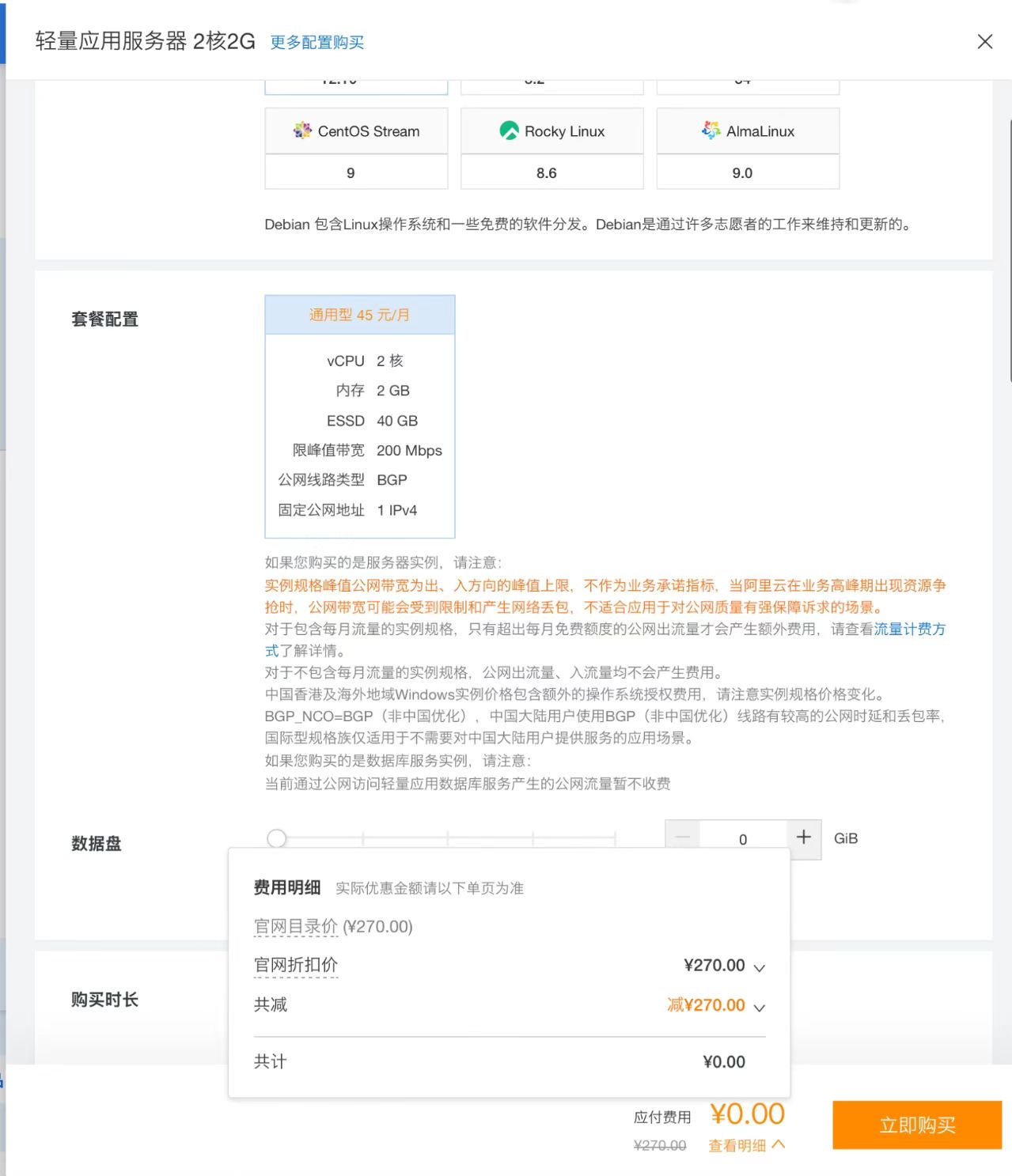Expand the 共减 discount details chevron
Screen dimensions: 1012x1176
click(x=759, y=1007)
